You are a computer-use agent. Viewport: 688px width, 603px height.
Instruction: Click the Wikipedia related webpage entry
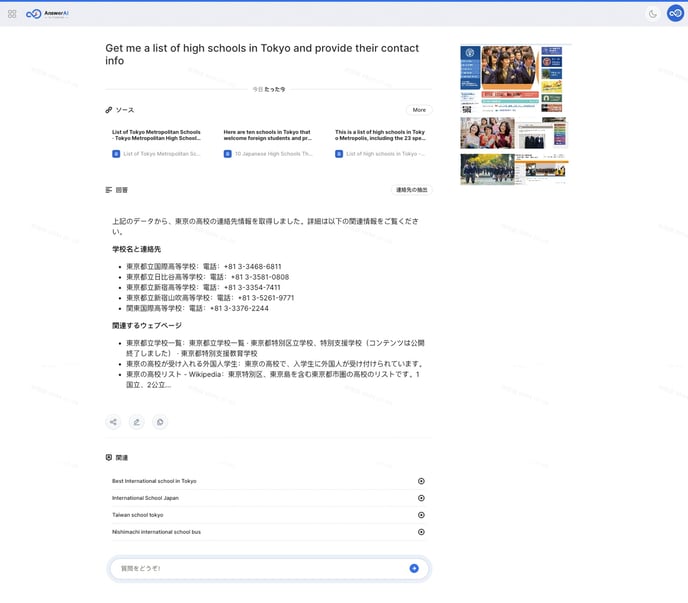coord(275,380)
